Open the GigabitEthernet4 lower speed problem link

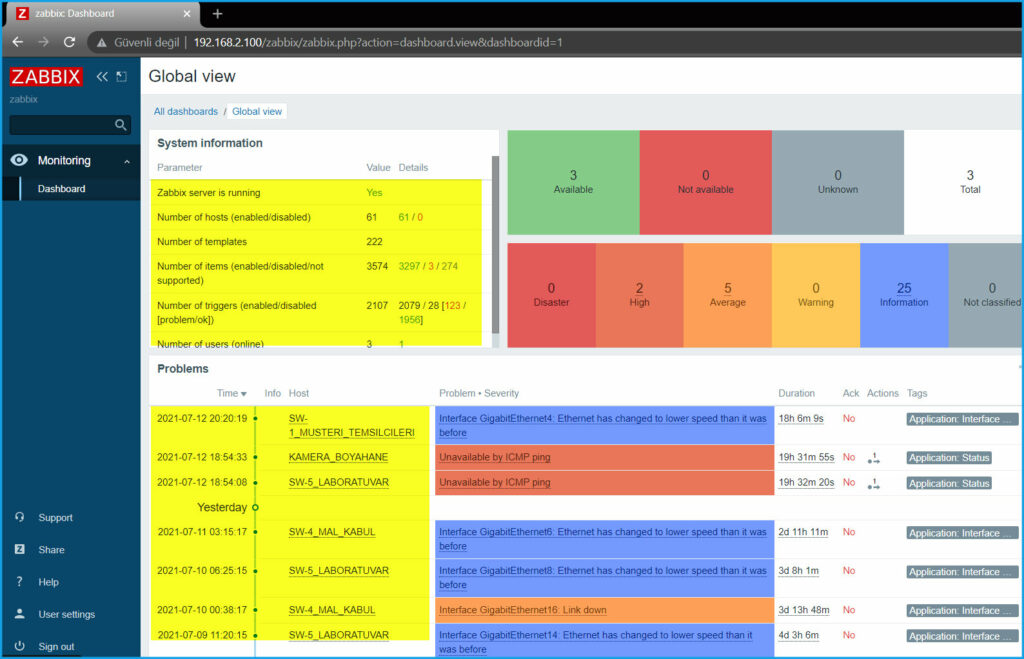(x=603, y=425)
